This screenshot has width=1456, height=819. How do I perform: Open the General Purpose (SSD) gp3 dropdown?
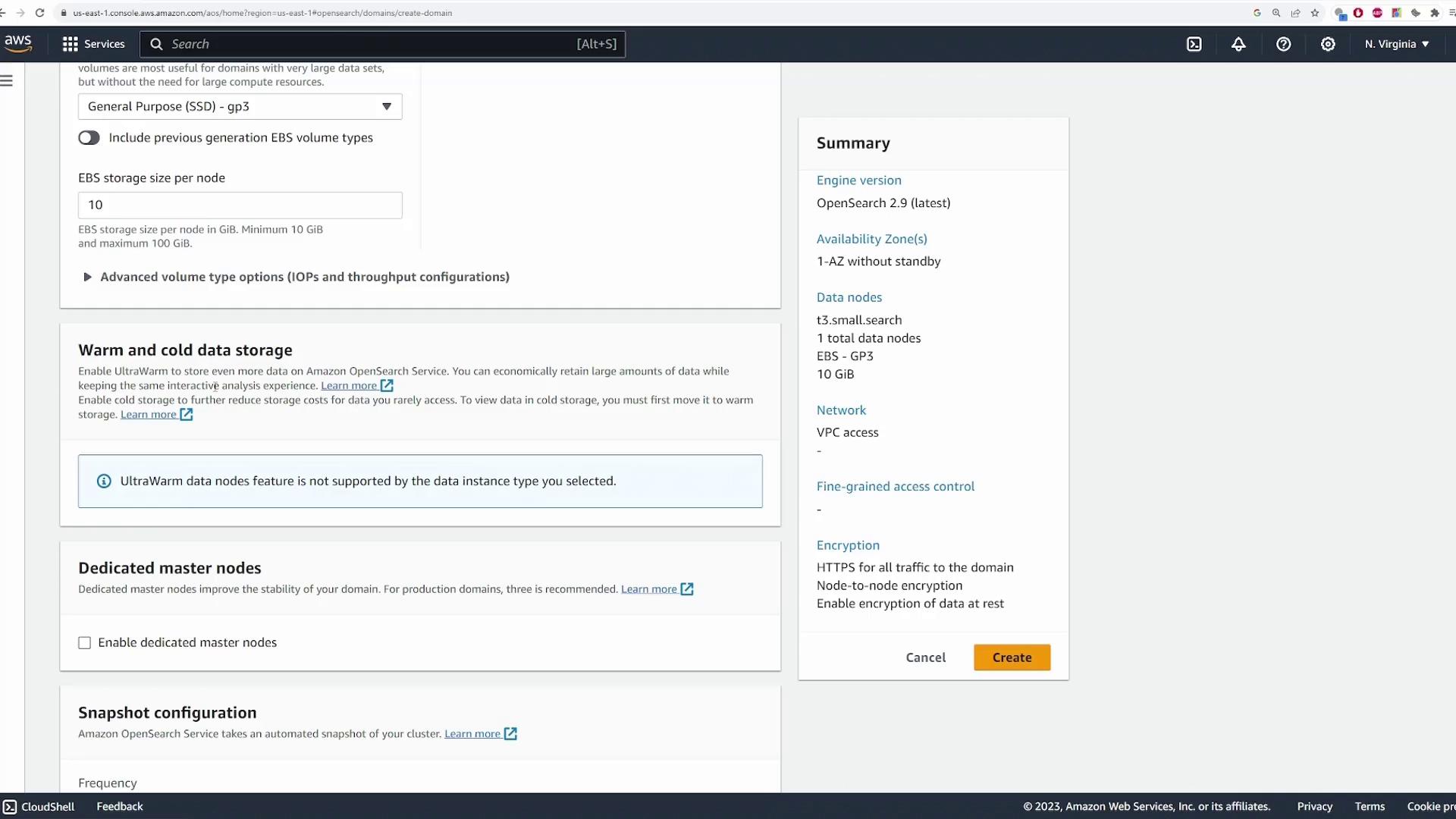pos(240,106)
